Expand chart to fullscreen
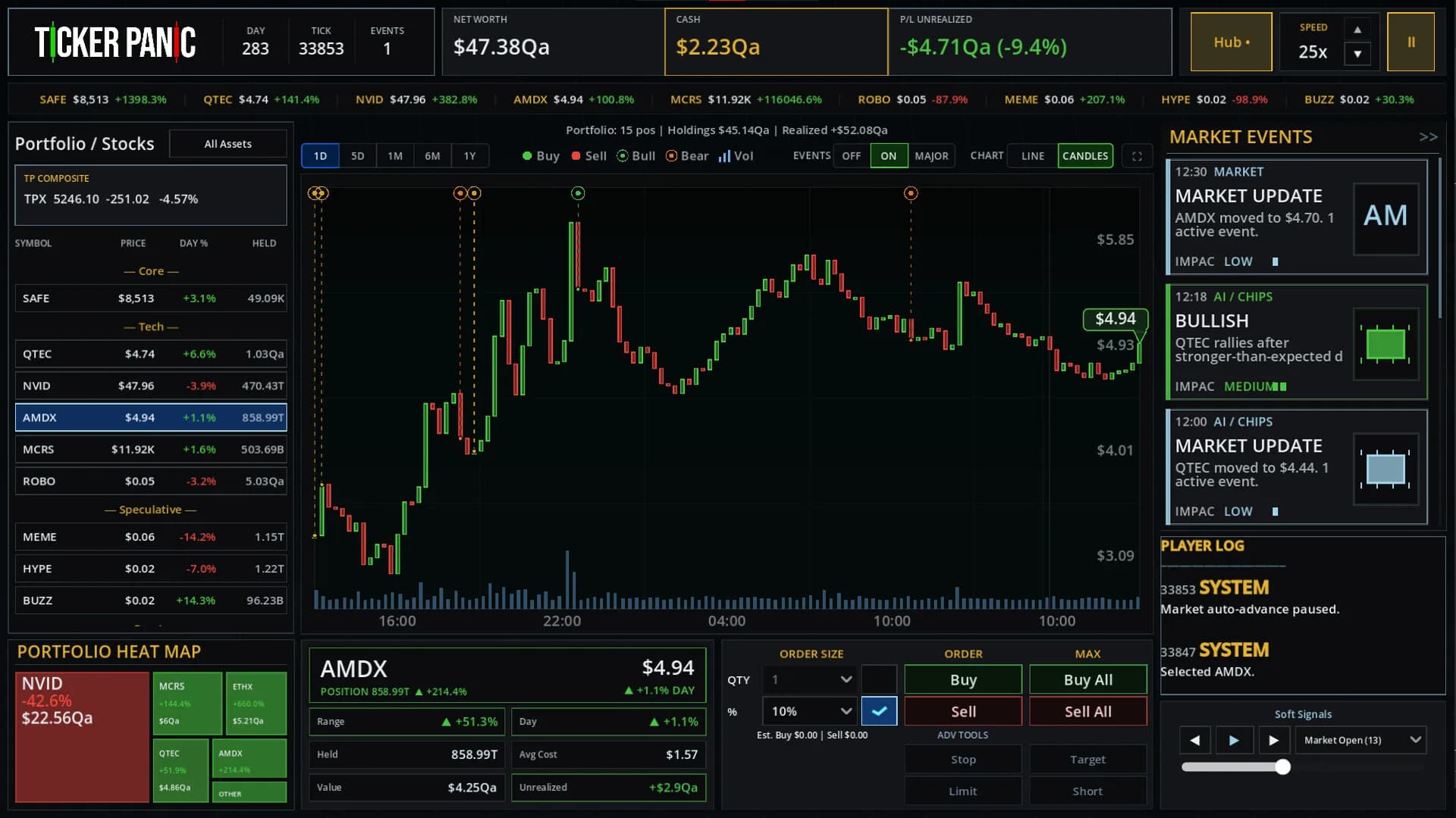This screenshot has height=818, width=1456. (x=1137, y=156)
